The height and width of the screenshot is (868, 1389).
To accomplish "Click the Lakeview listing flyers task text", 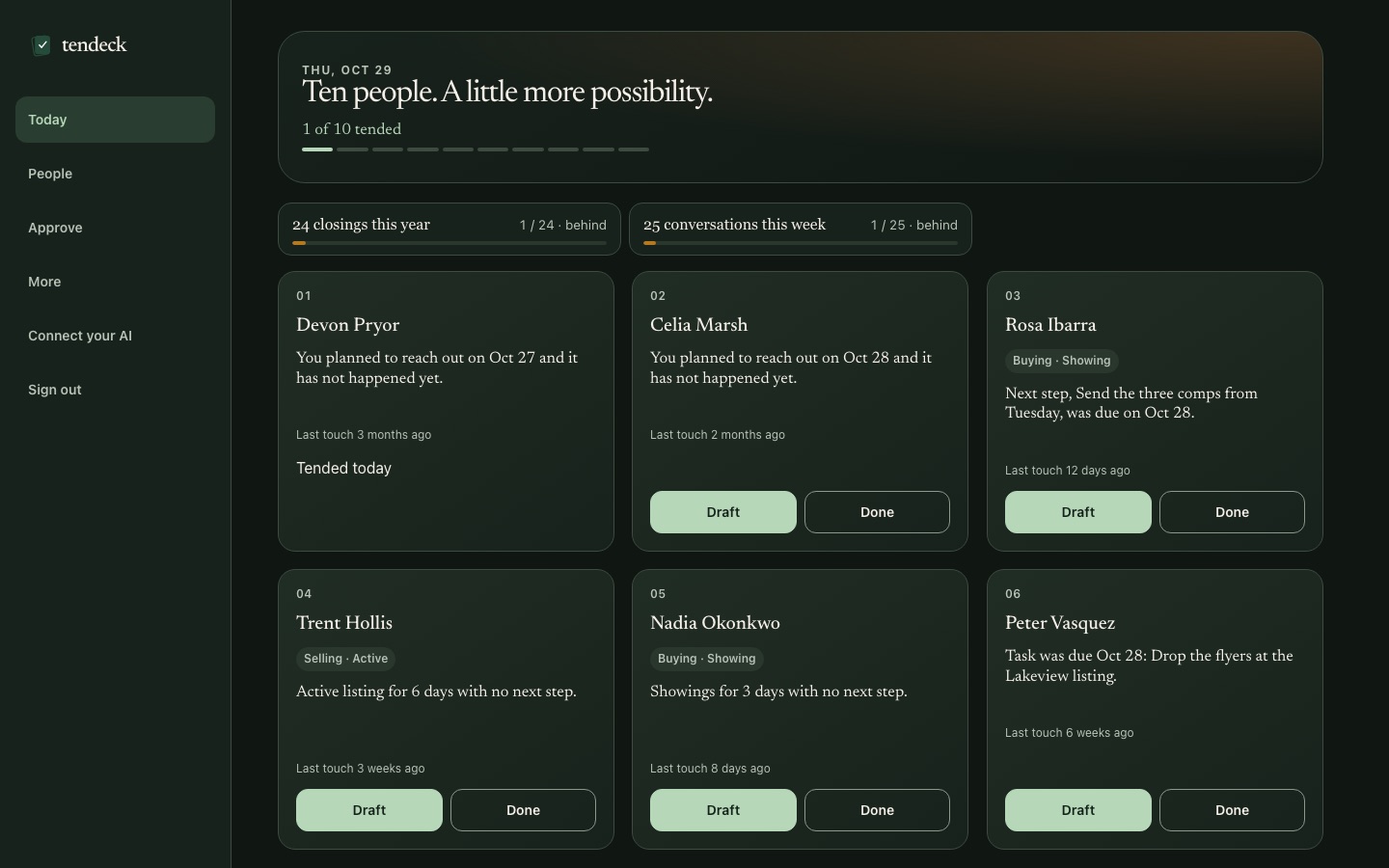I will [x=1149, y=665].
